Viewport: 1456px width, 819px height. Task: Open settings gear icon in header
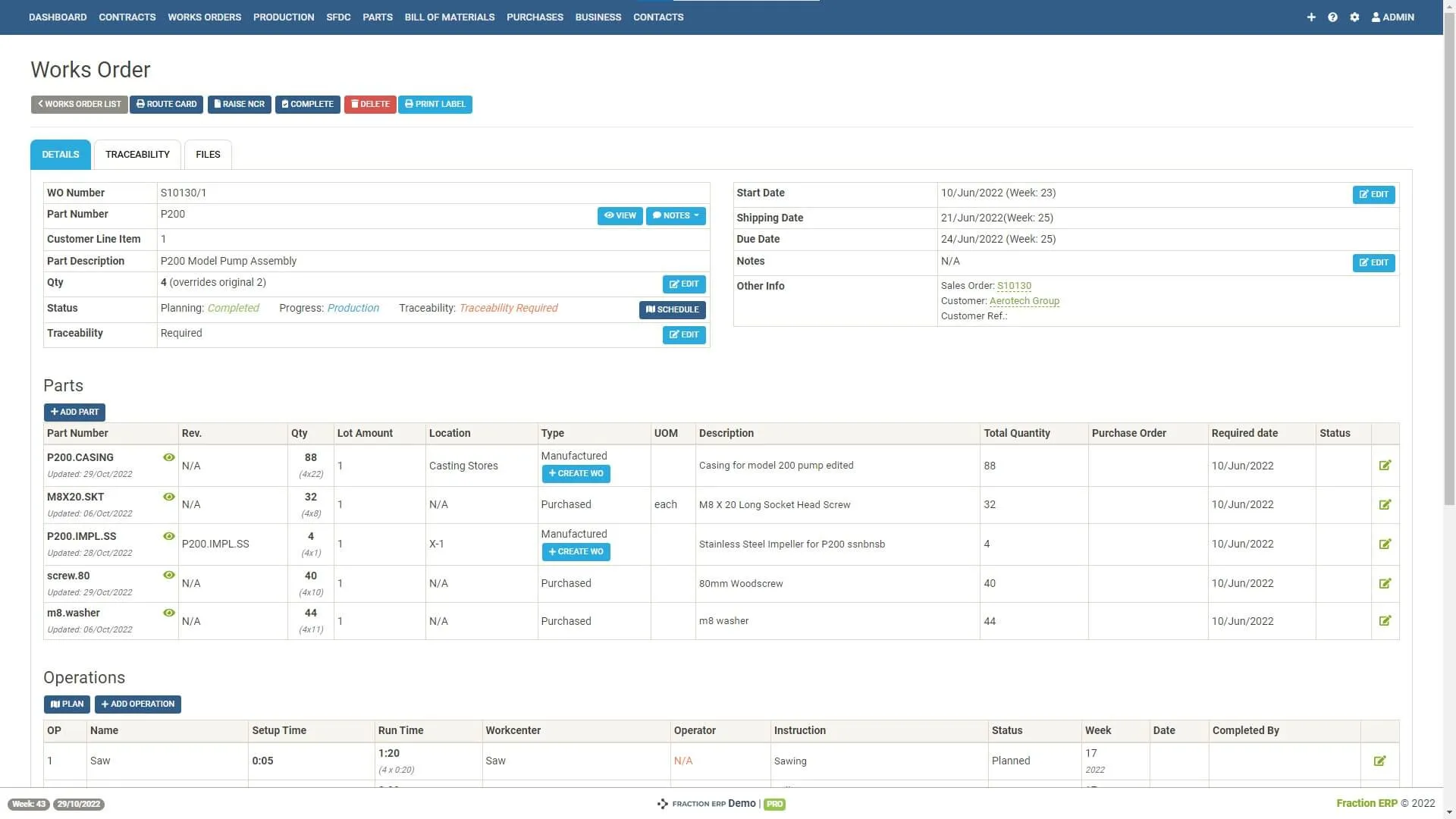coord(1354,17)
